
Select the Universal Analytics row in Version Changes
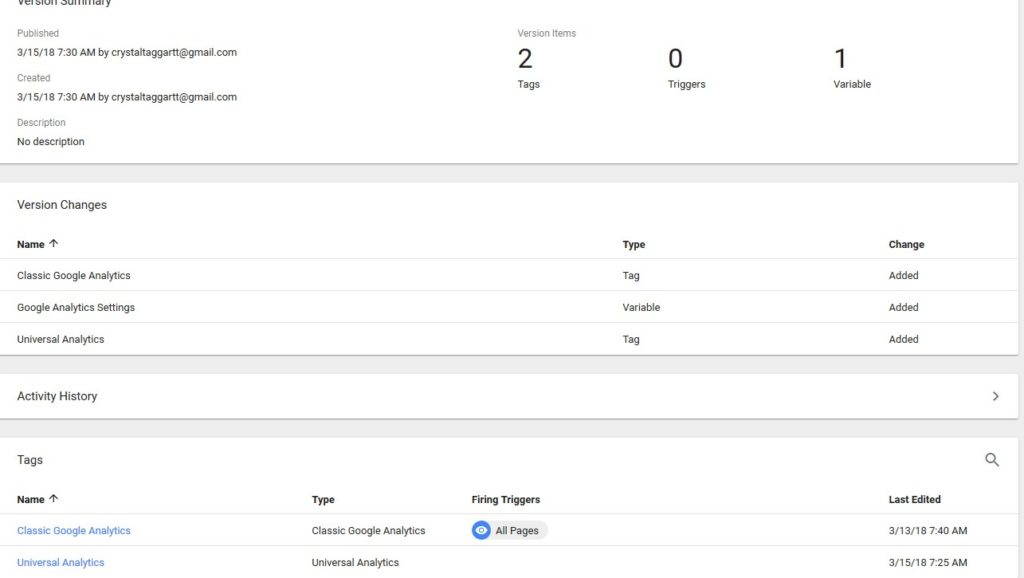[x=509, y=339]
